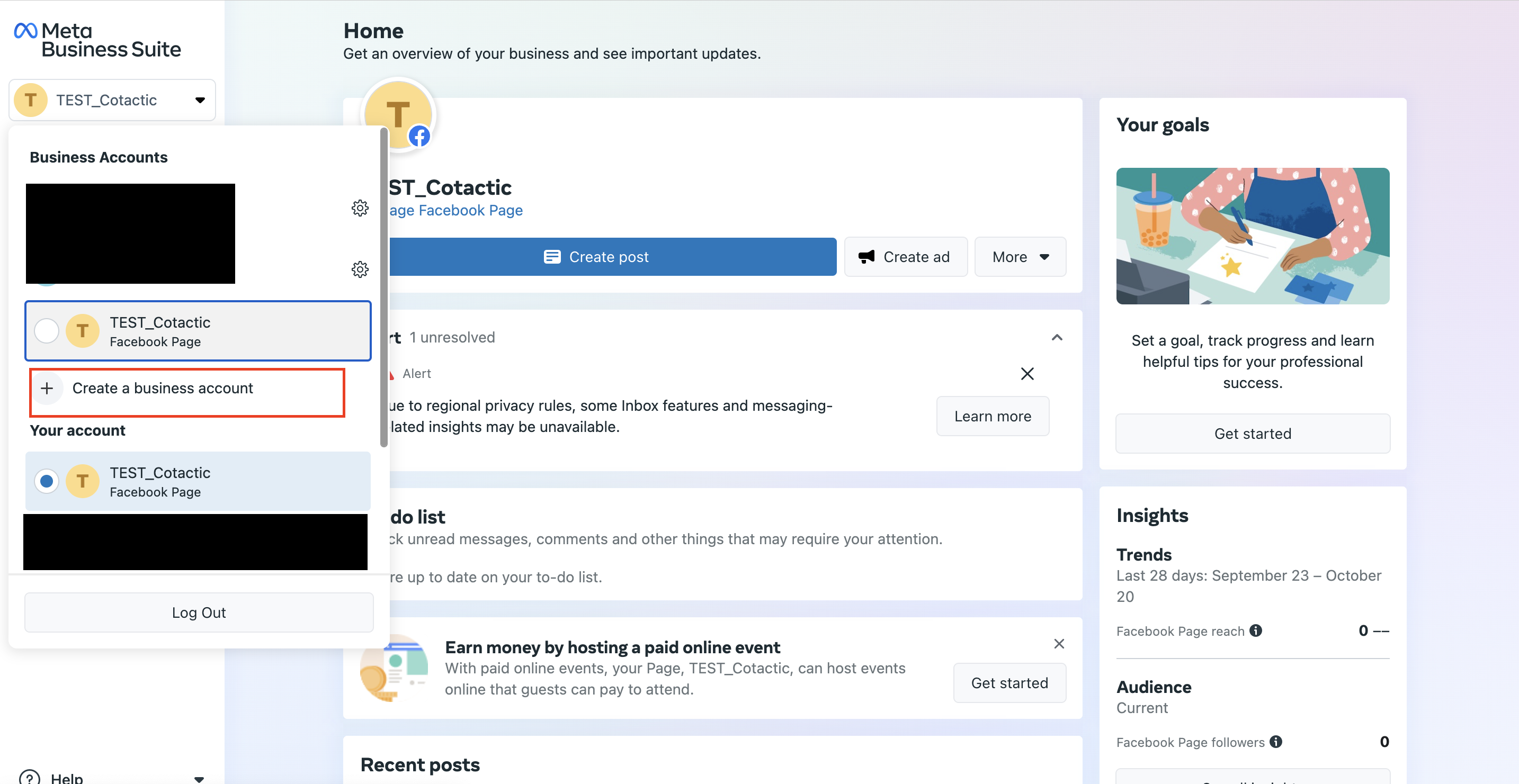Click the Log Out menu option
Screen dimensions: 1519x784
click(x=198, y=612)
